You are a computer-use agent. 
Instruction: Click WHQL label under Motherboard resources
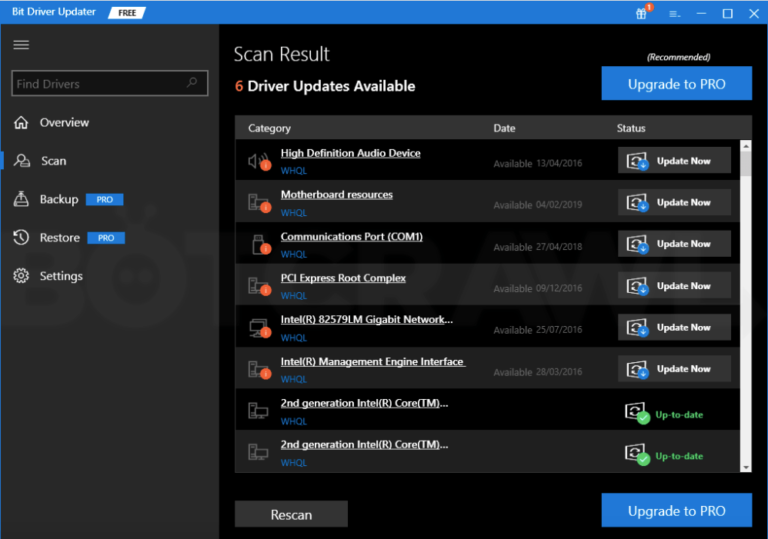point(293,213)
